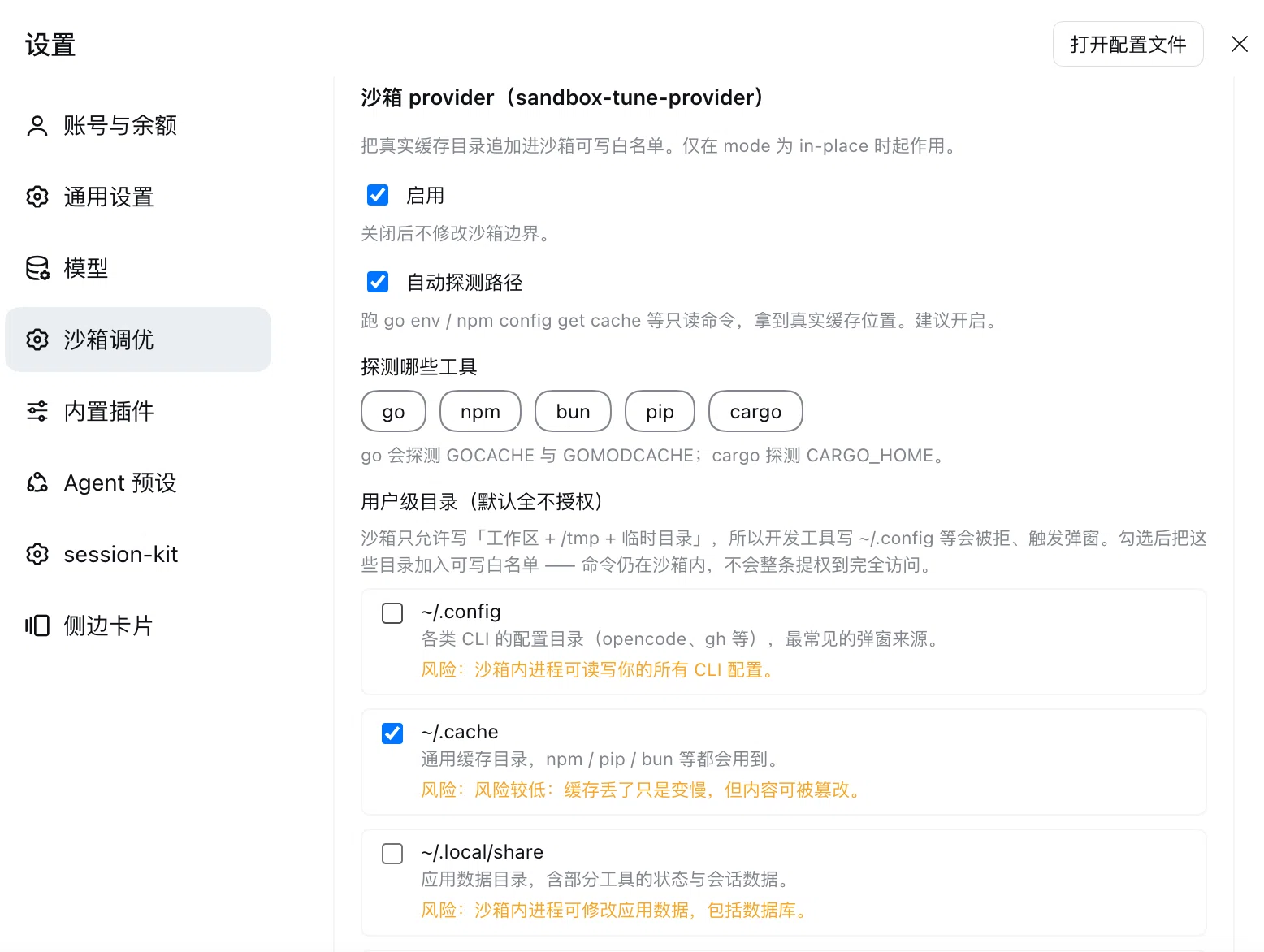Click the ~/.cache risk warning text

(643, 790)
